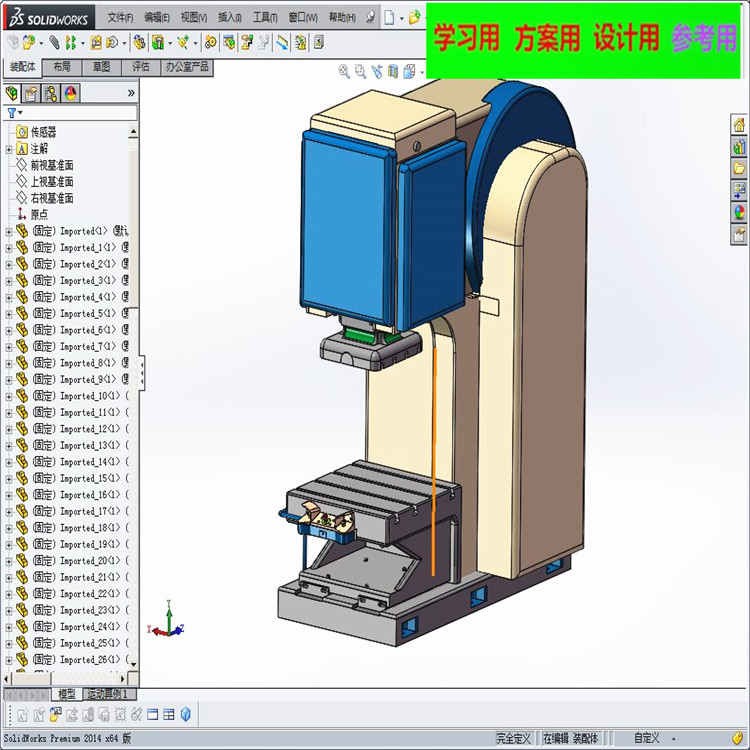Click the Insert Components toolbar icon
The height and width of the screenshot is (750, 750).
tap(29, 43)
